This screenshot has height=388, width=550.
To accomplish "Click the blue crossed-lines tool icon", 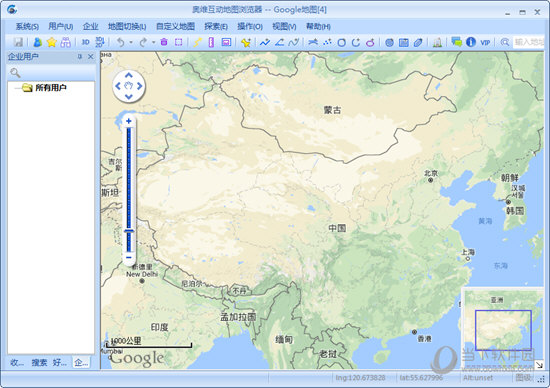I will [313, 42].
